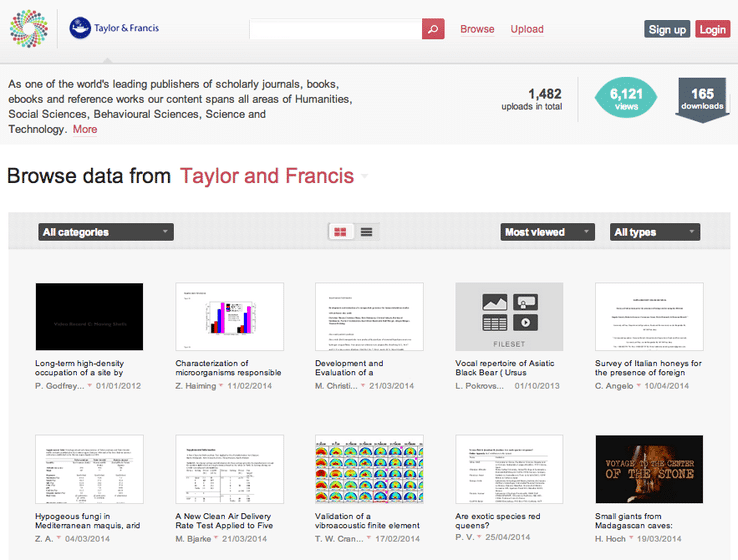Open the Voyage to the Center of the Stone thumbnail
Image resolution: width=738 pixels, height=560 pixels.
tap(649, 469)
